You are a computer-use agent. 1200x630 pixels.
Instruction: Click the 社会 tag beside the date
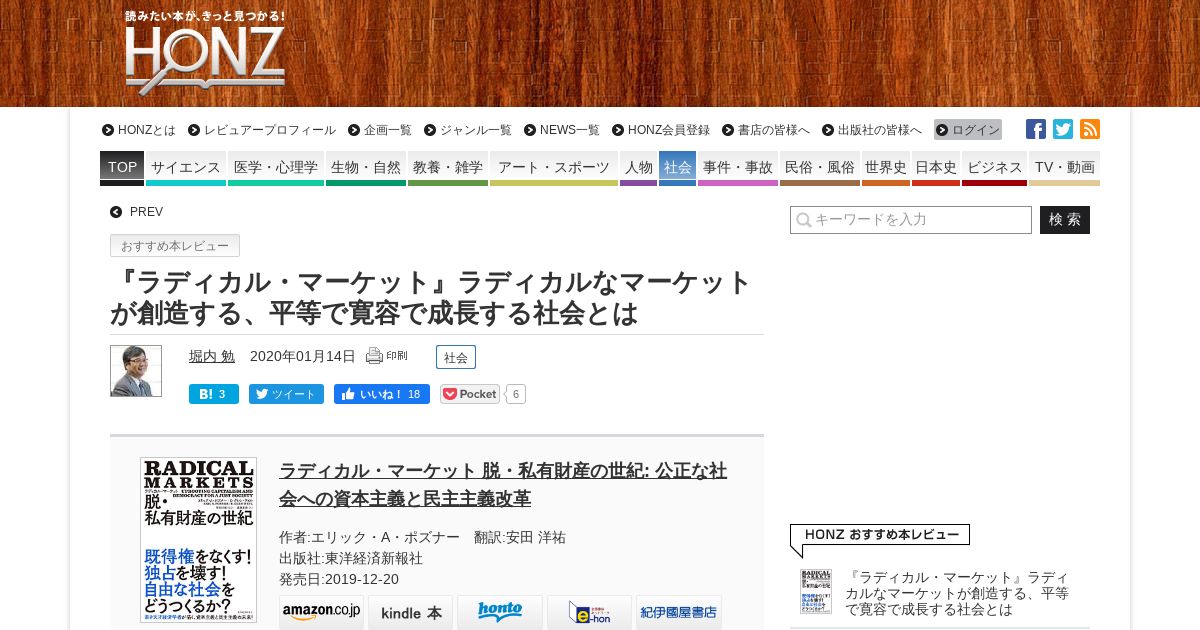pos(456,357)
